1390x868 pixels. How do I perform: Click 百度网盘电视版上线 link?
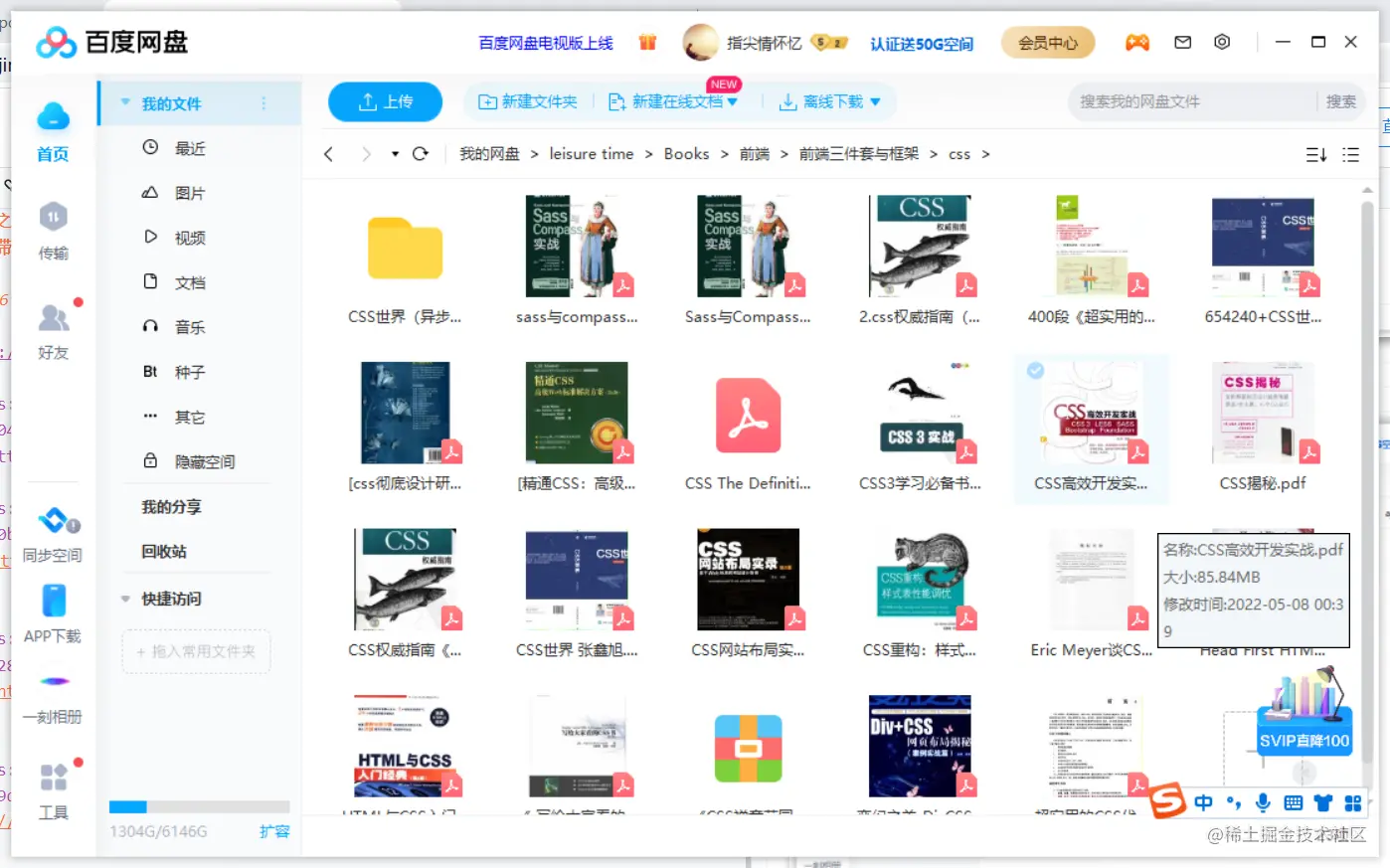[x=546, y=43]
